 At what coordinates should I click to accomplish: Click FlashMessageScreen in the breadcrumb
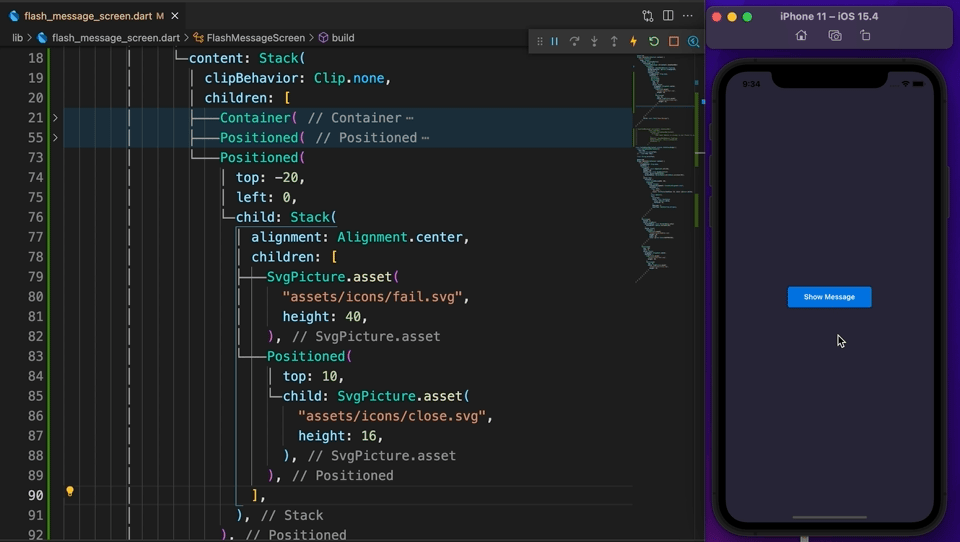coord(255,37)
